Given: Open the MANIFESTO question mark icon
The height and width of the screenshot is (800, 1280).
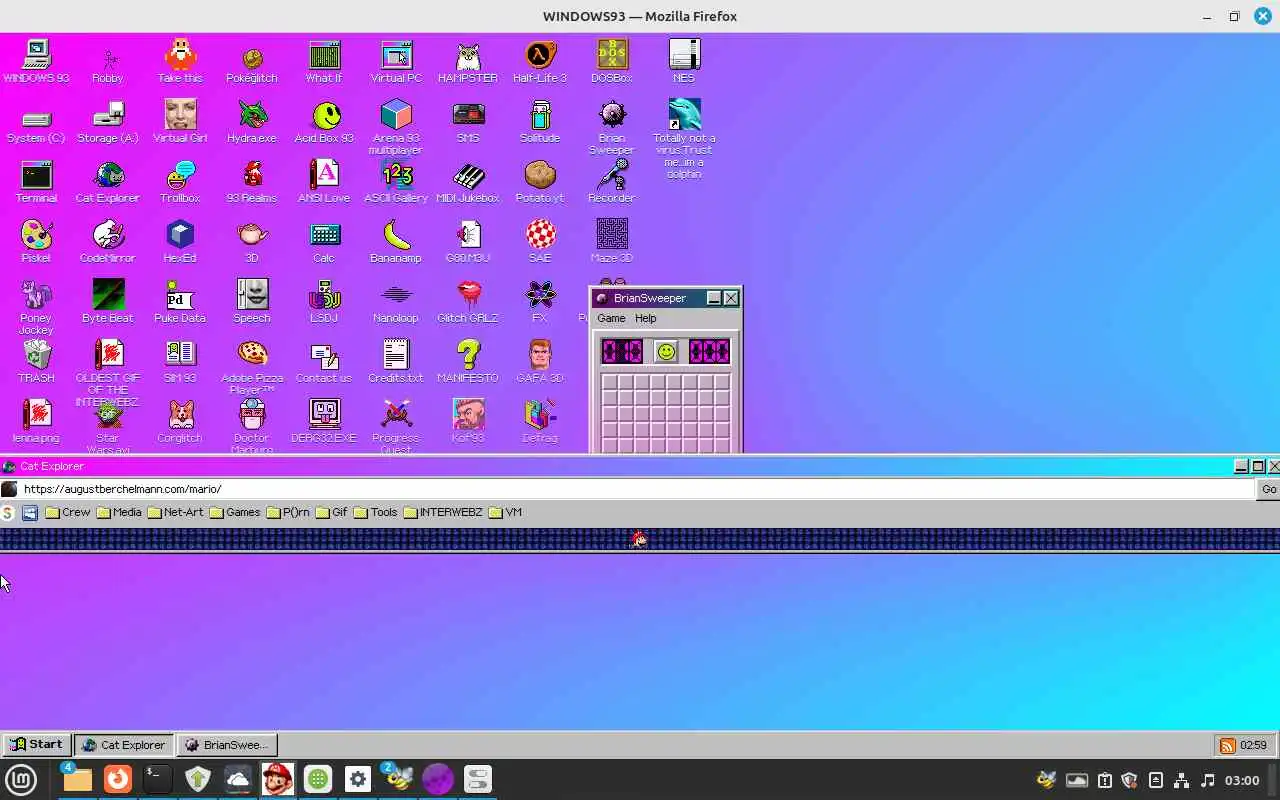Looking at the screenshot, I should coord(468,362).
